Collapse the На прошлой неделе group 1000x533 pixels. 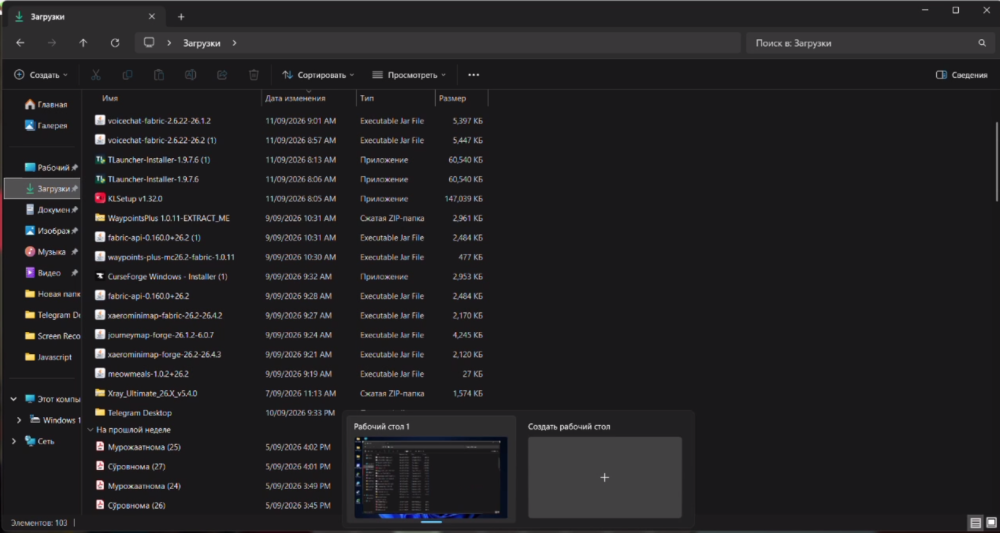click(x=90, y=430)
